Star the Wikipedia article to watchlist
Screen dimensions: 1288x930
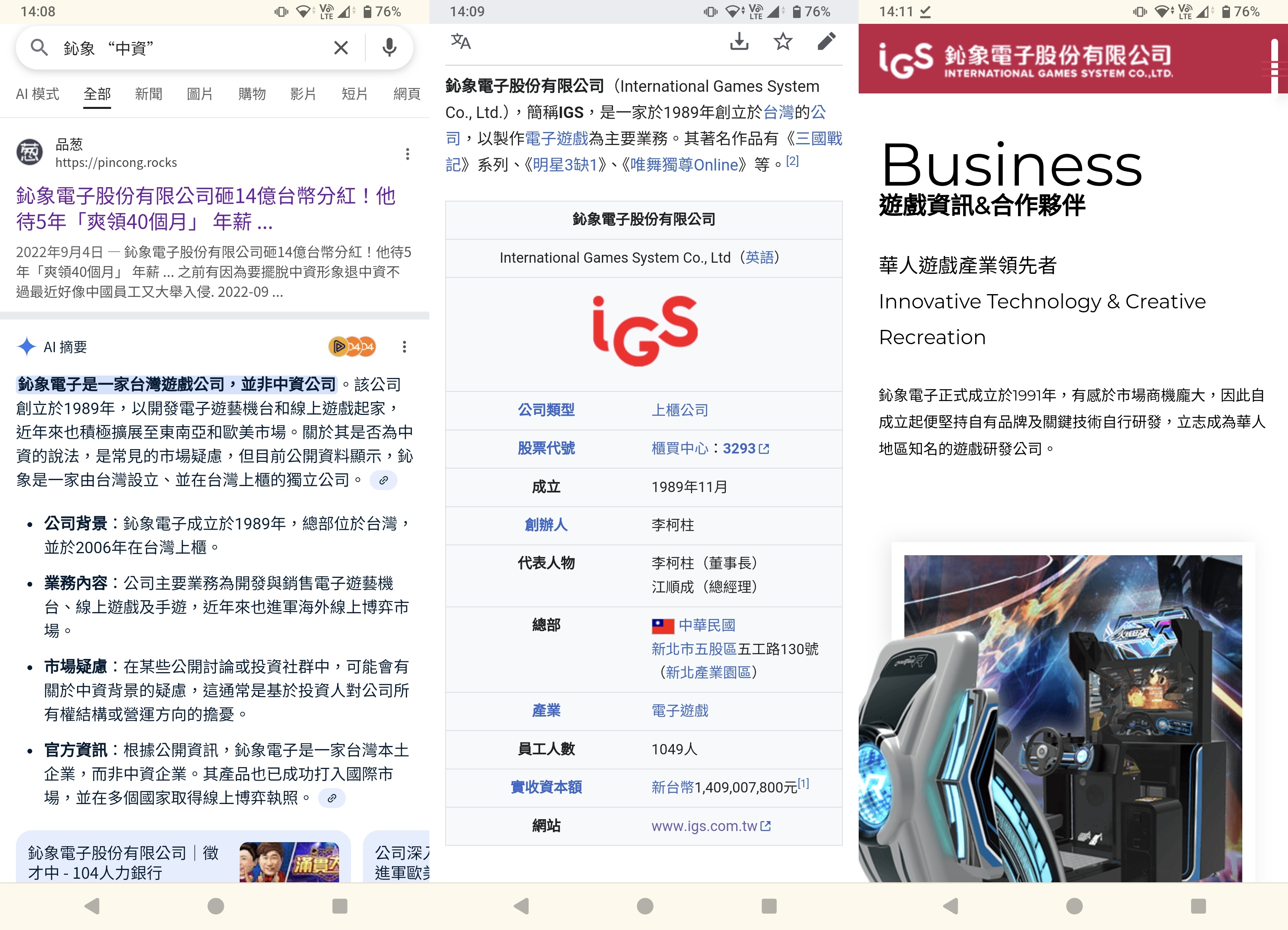(x=783, y=41)
